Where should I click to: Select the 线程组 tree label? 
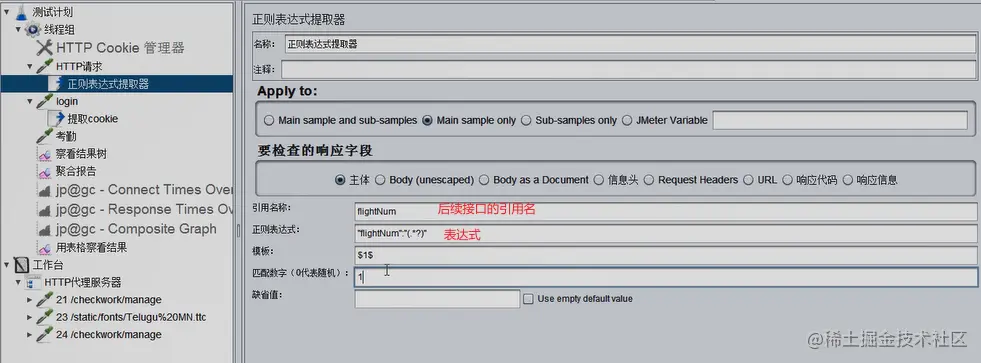(59, 30)
